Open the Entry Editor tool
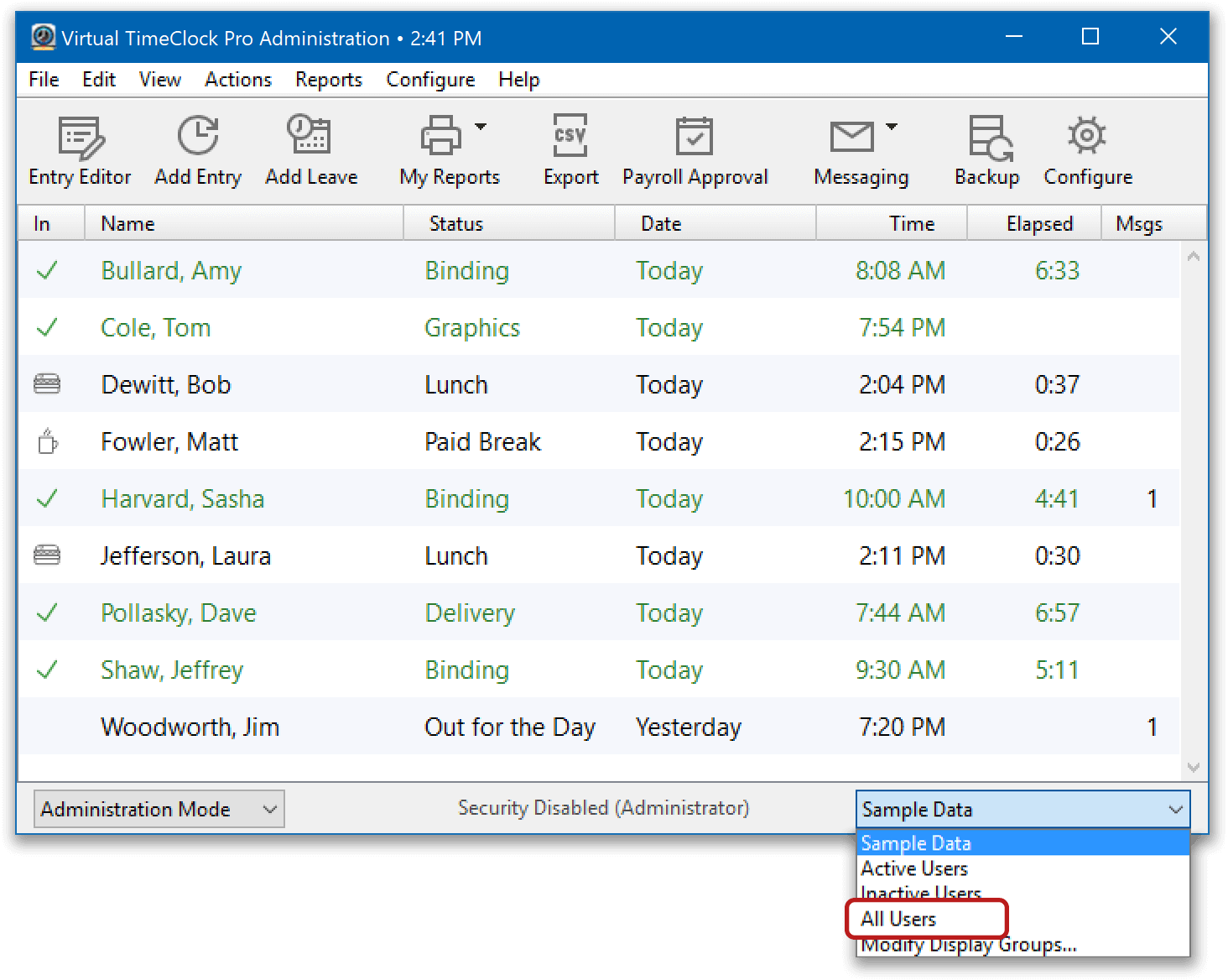The image size is (1228, 980). point(79,151)
